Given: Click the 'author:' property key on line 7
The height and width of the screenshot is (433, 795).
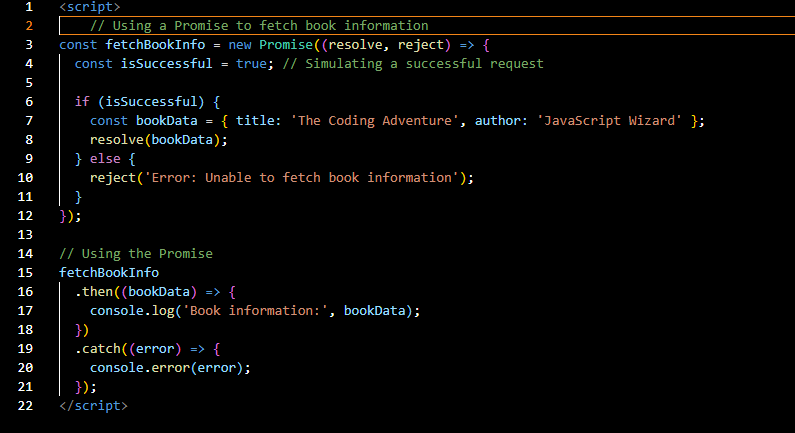Looking at the screenshot, I should 501,121.
